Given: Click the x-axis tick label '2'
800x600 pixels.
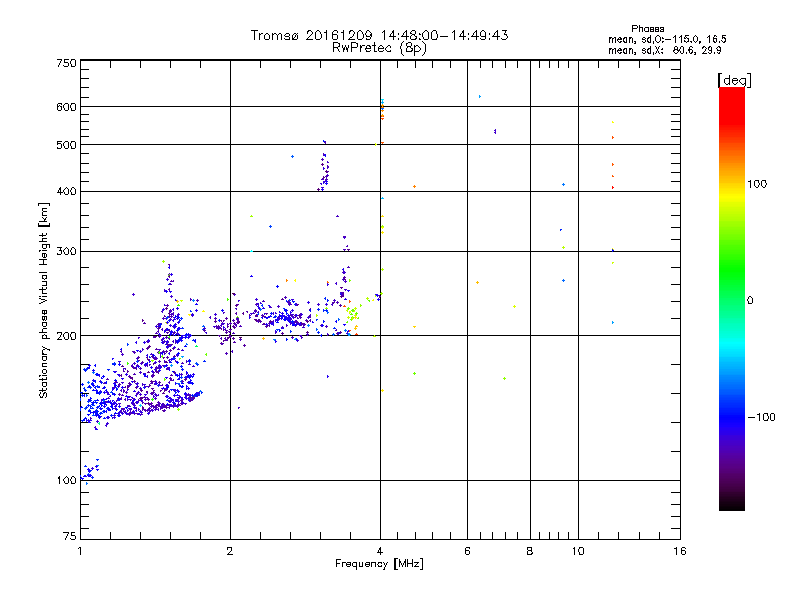Looking at the screenshot, I should (230, 551).
